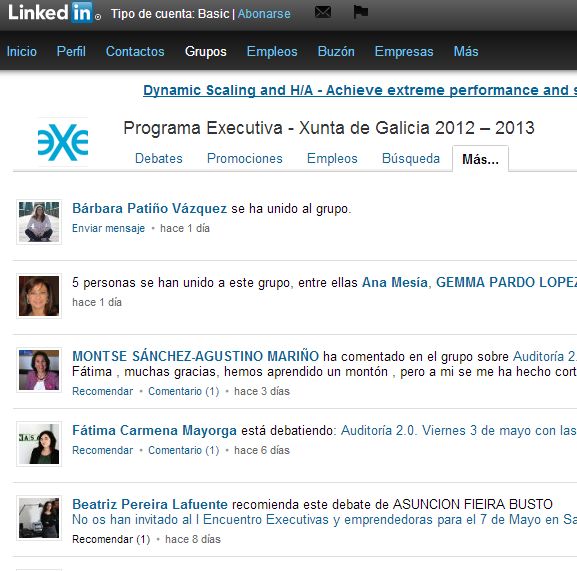Viewport: 577px width, 571px height.
Task: Open the envelope messages icon
Action: 323,12
